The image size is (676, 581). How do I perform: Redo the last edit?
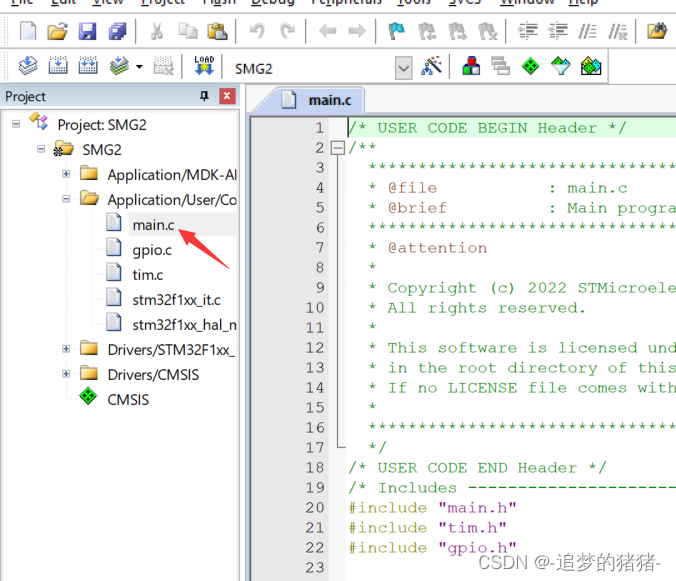click(288, 31)
